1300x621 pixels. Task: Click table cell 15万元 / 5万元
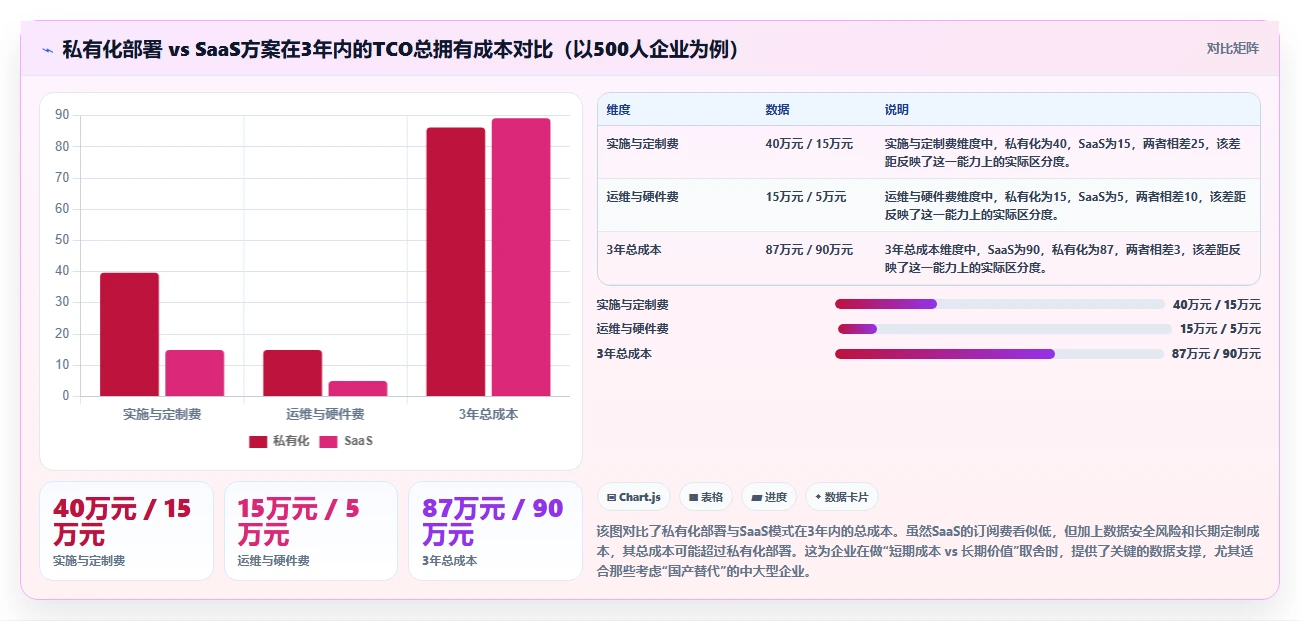click(x=806, y=197)
